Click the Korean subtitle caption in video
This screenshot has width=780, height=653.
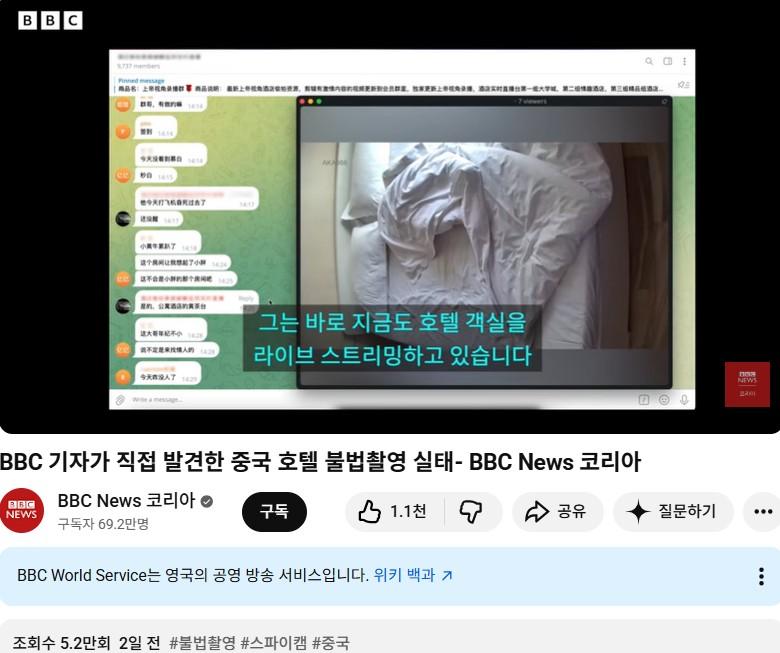coord(392,339)
